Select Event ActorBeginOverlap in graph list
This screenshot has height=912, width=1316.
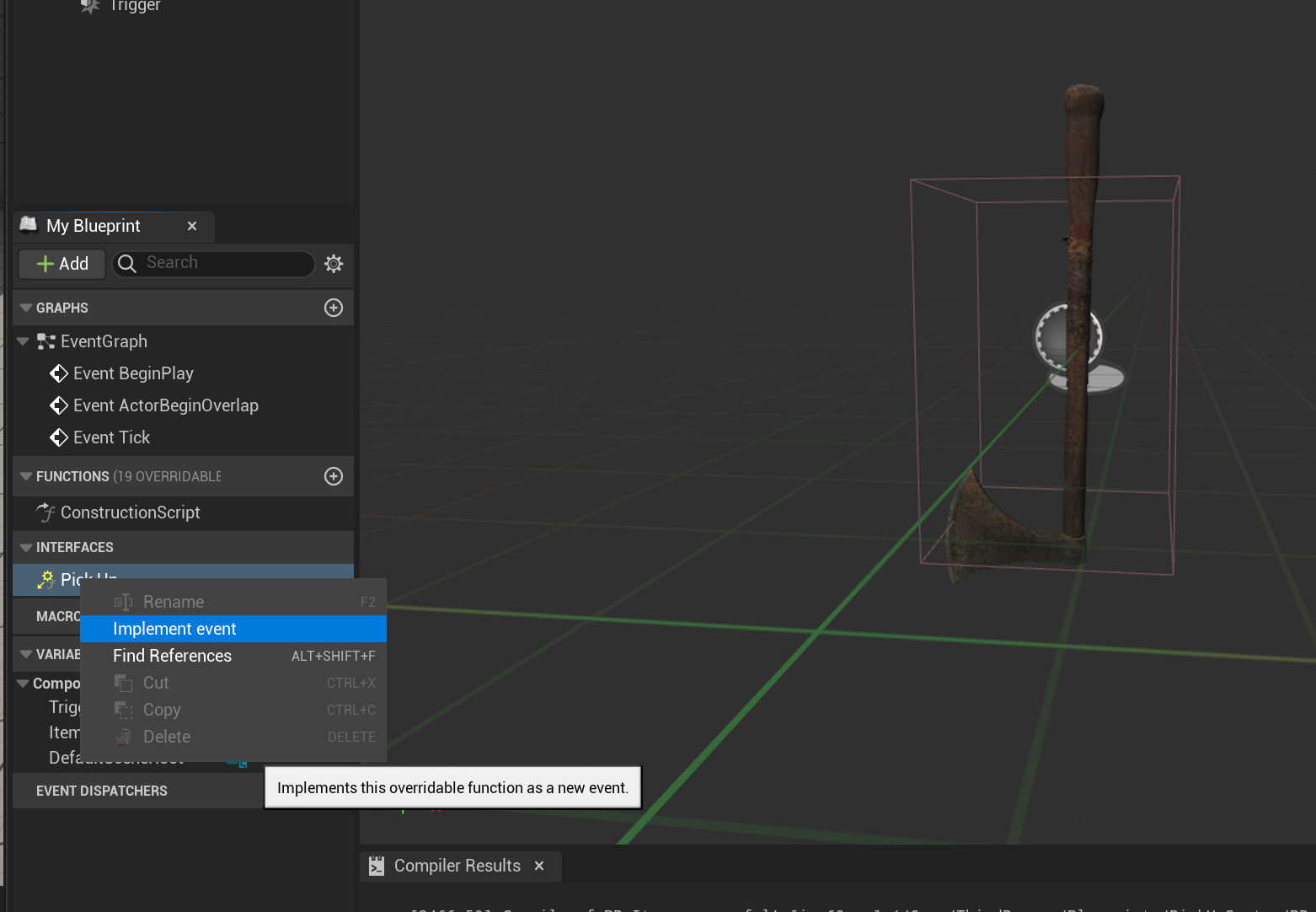165,405
